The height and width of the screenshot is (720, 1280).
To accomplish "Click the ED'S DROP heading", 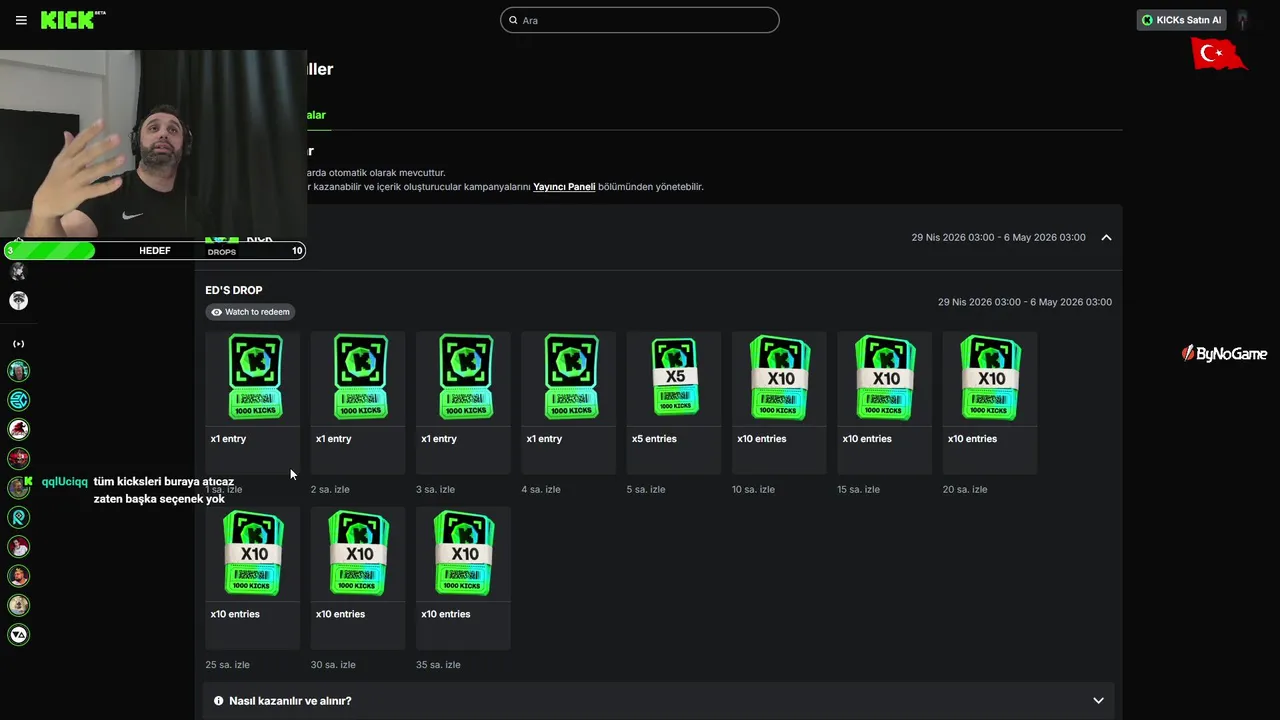I will [234, 291].
